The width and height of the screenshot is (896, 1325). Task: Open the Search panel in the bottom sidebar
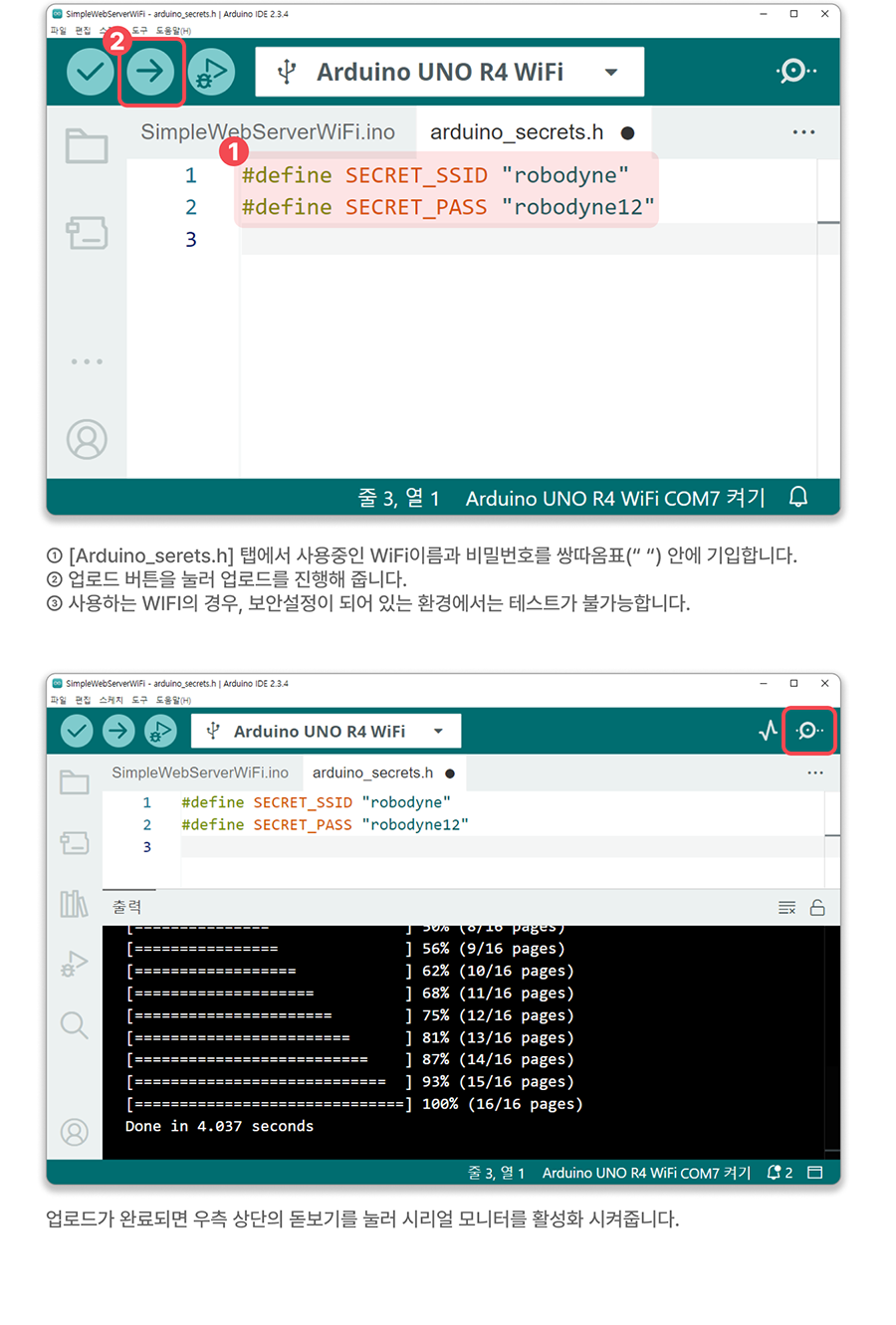(x=75, y=1024)
